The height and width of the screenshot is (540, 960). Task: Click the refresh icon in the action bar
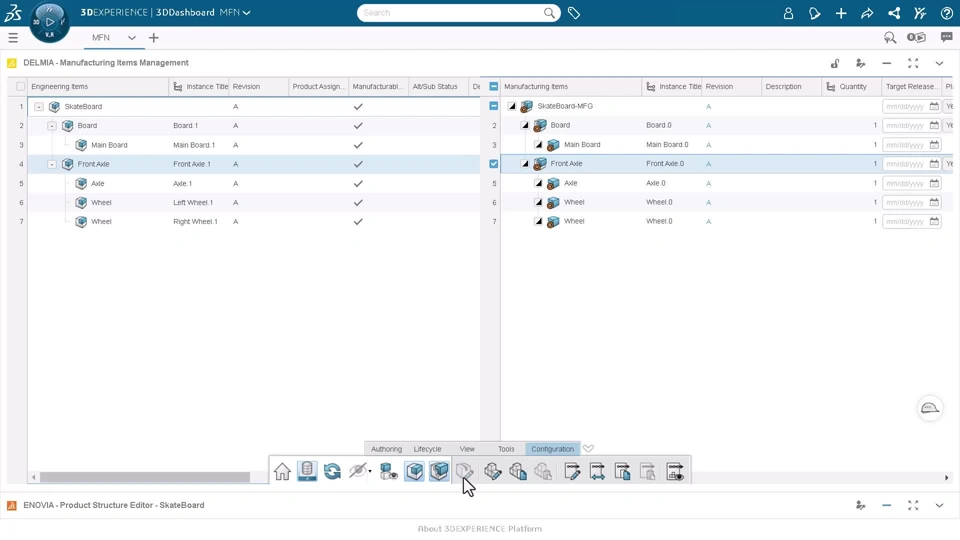pyautogui.click(x=332, y=471)
